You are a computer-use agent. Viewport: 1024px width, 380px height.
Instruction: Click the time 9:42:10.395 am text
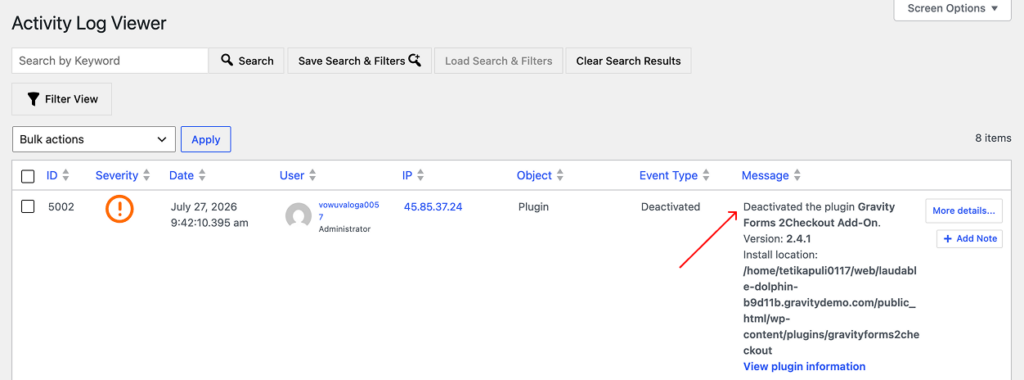209,223
